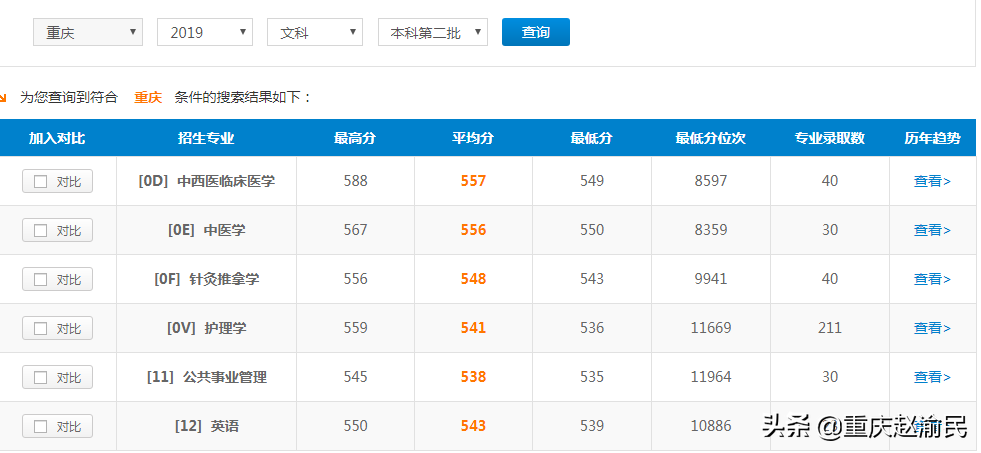Viewport: 981px width, 453px height.
Task: Click the 最高分 column header
Action: coord(355,139)
